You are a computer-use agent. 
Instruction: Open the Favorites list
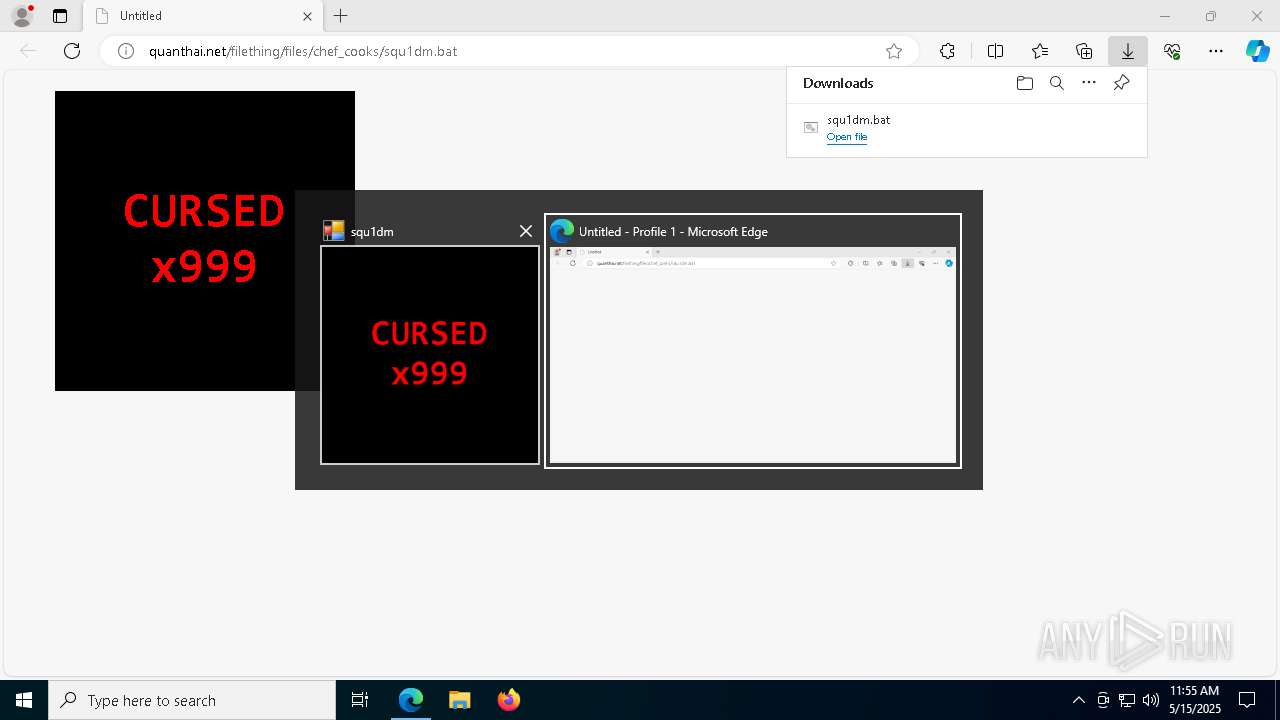pyautogui.click(x=1040, y=51)
